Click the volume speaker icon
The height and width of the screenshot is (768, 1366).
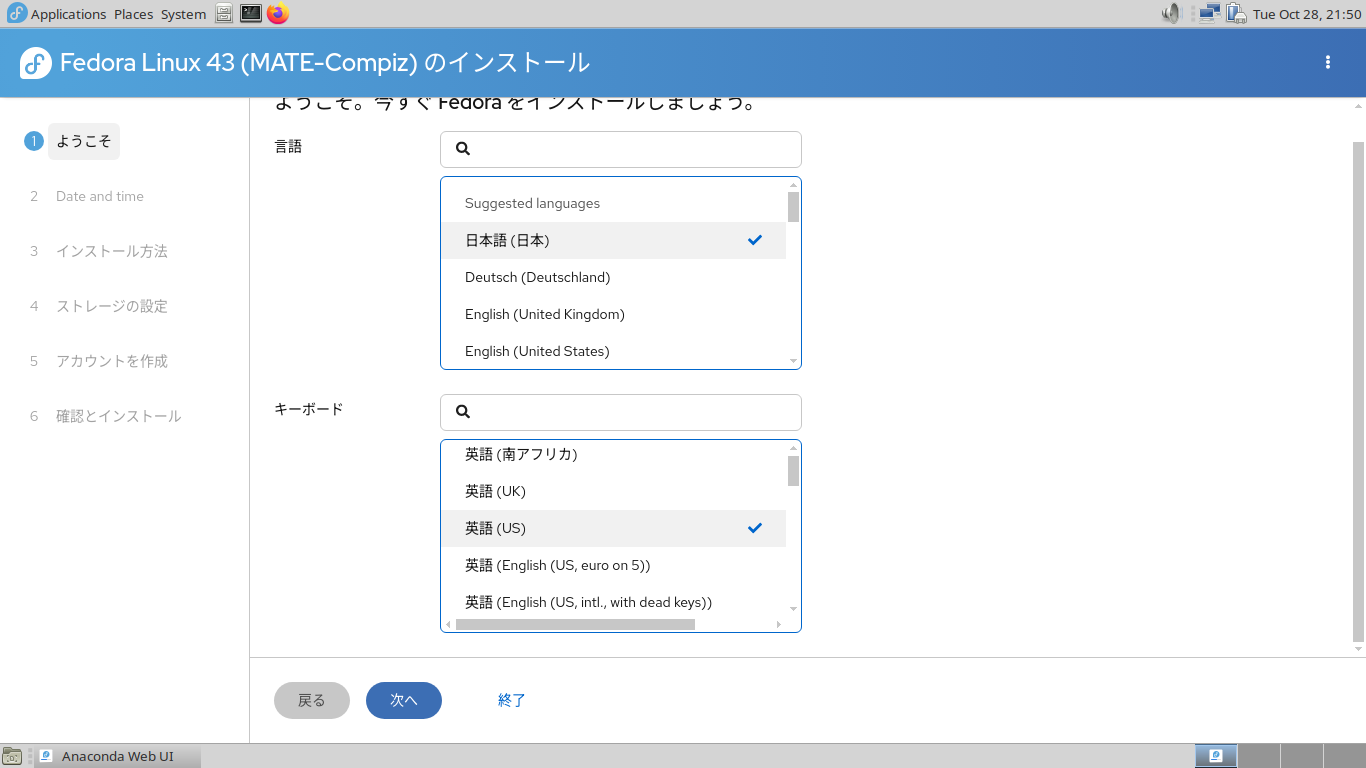(x=1171, y=14)
